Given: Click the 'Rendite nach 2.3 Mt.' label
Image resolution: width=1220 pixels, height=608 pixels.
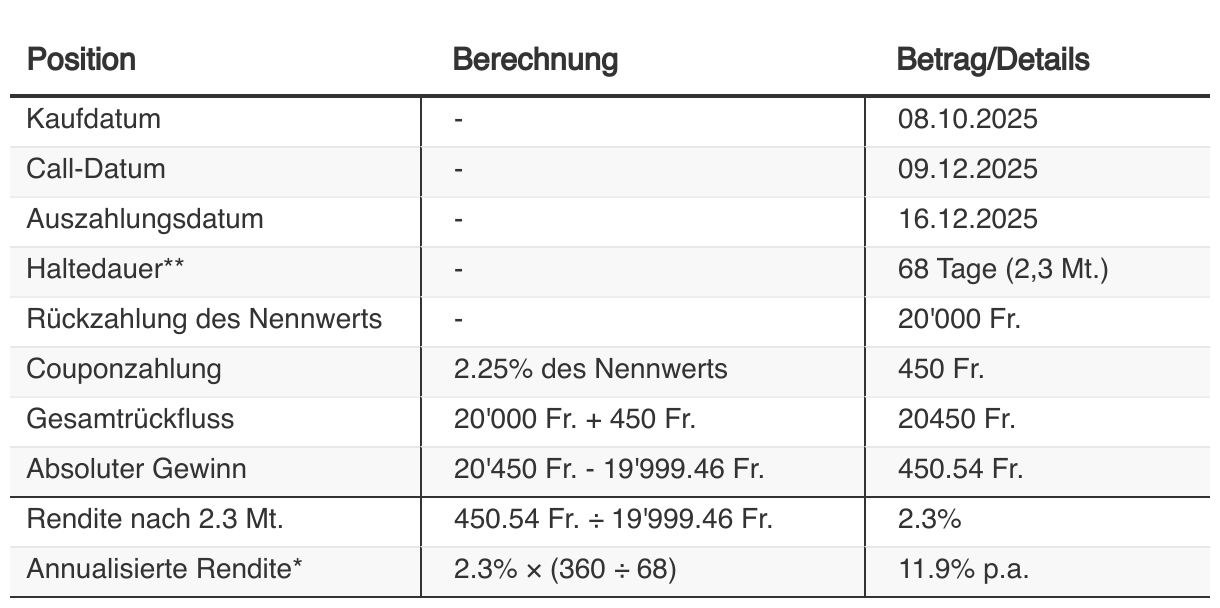Looking at the screenshot, I should [144, 520].
